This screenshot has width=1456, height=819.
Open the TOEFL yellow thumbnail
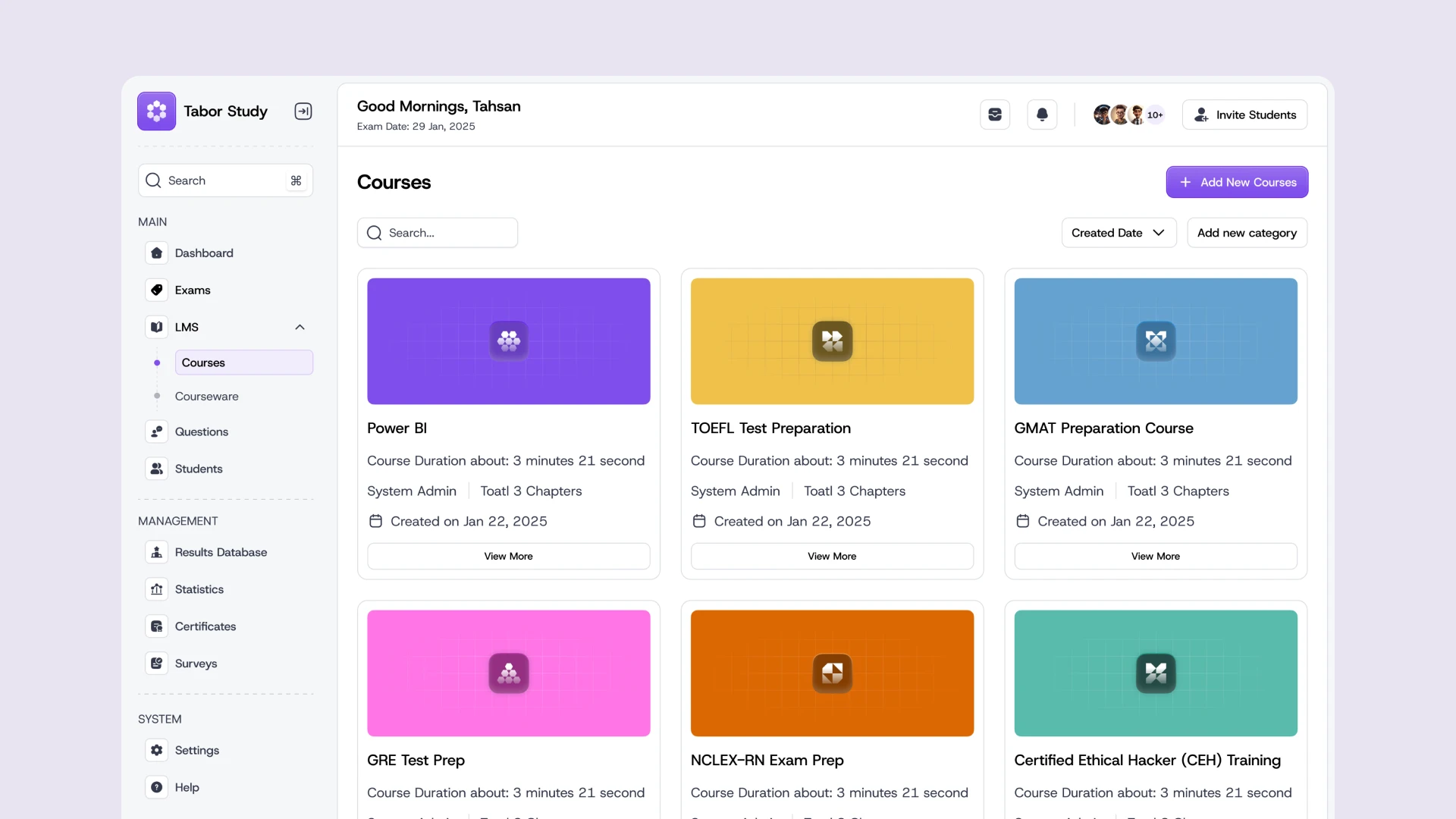tap(832, 341)
